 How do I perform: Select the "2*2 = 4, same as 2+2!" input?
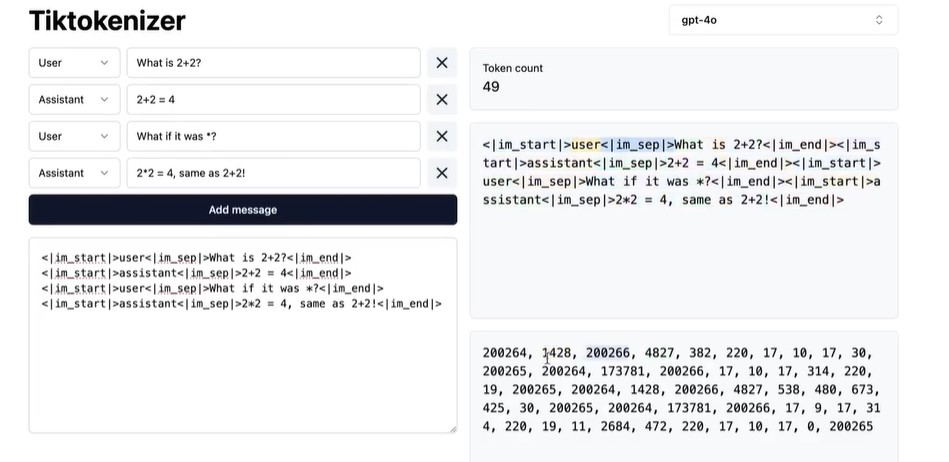[x=272, y=173]
